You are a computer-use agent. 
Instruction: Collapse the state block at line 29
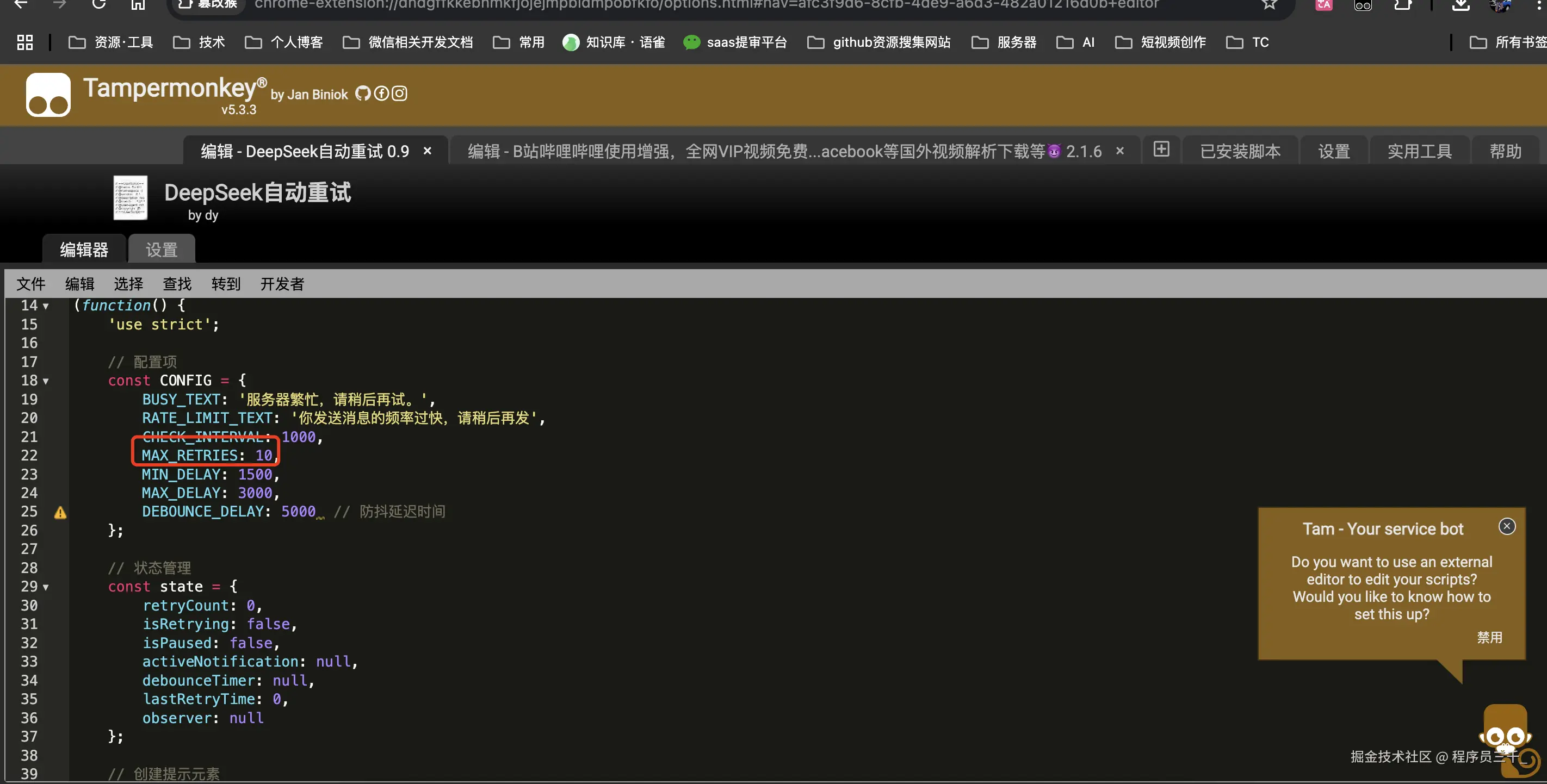46,587
